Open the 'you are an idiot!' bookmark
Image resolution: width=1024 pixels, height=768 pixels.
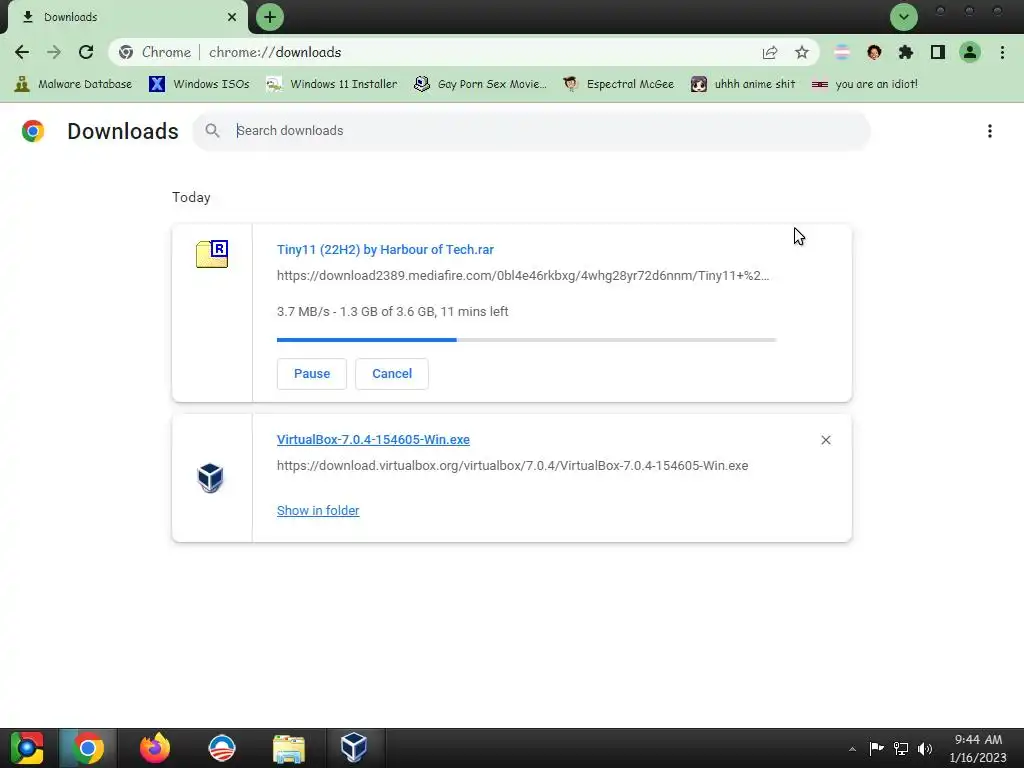tap(865, 84)
